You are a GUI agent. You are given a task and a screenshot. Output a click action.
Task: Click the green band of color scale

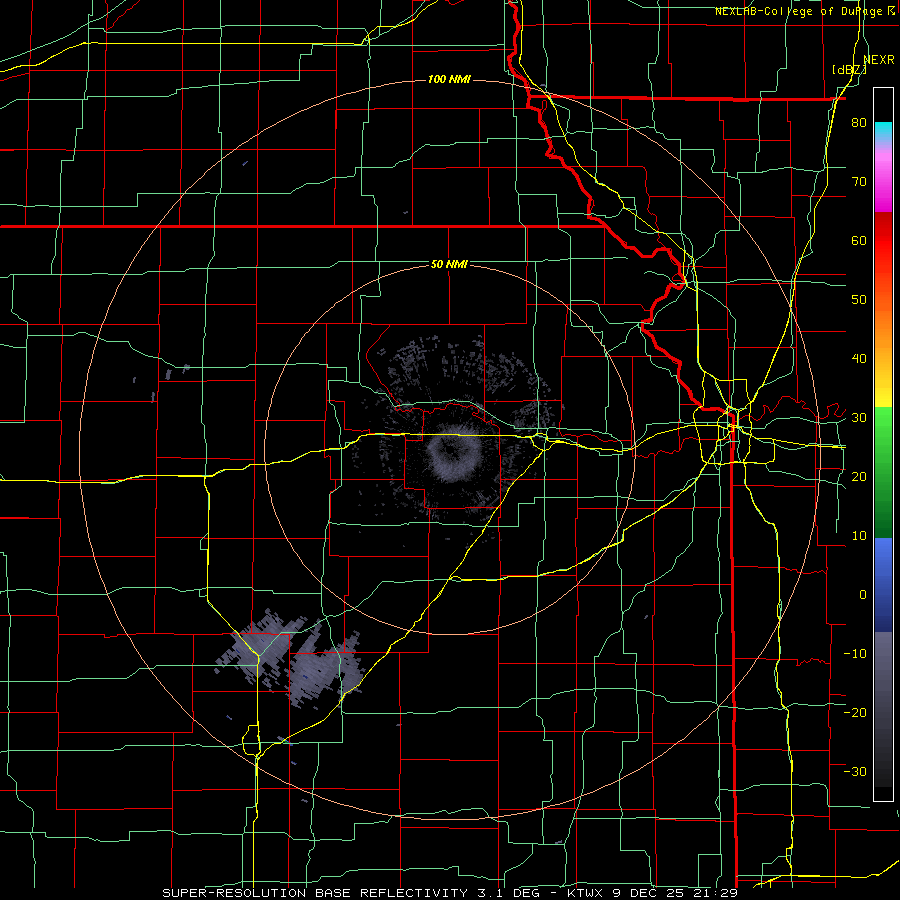pos(883,472)
